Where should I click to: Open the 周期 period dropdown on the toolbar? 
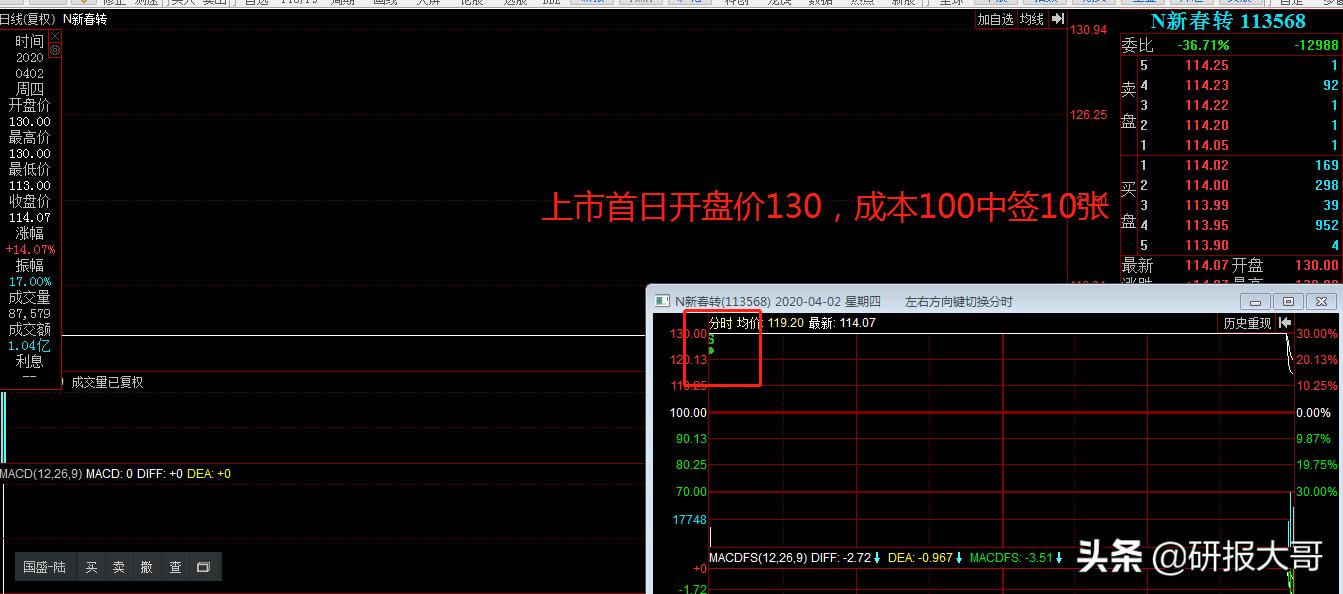point(340,4)
